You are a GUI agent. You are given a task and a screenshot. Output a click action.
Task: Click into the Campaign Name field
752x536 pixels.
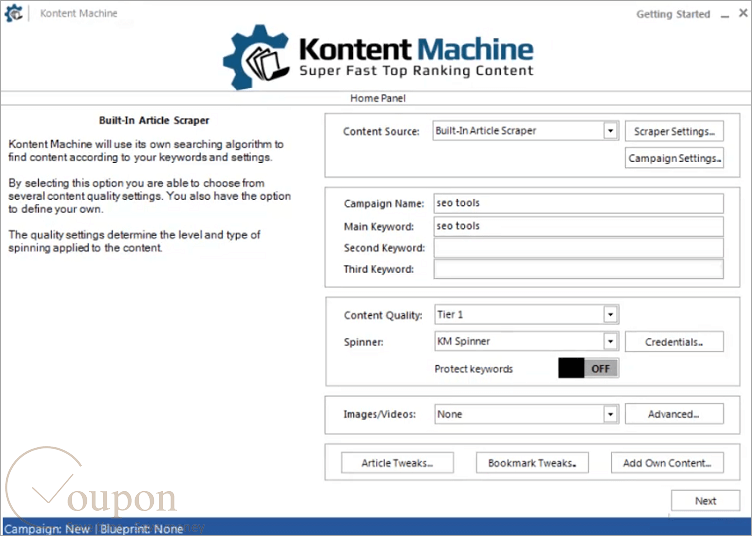(578, 203)
